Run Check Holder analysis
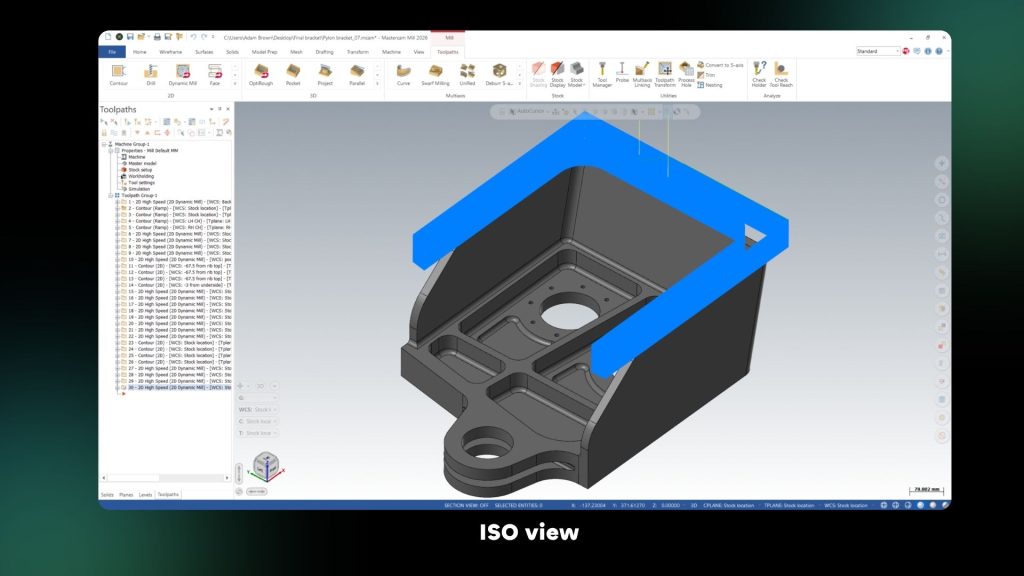The width and height of the screenshot is (1024, 576). 759,74
